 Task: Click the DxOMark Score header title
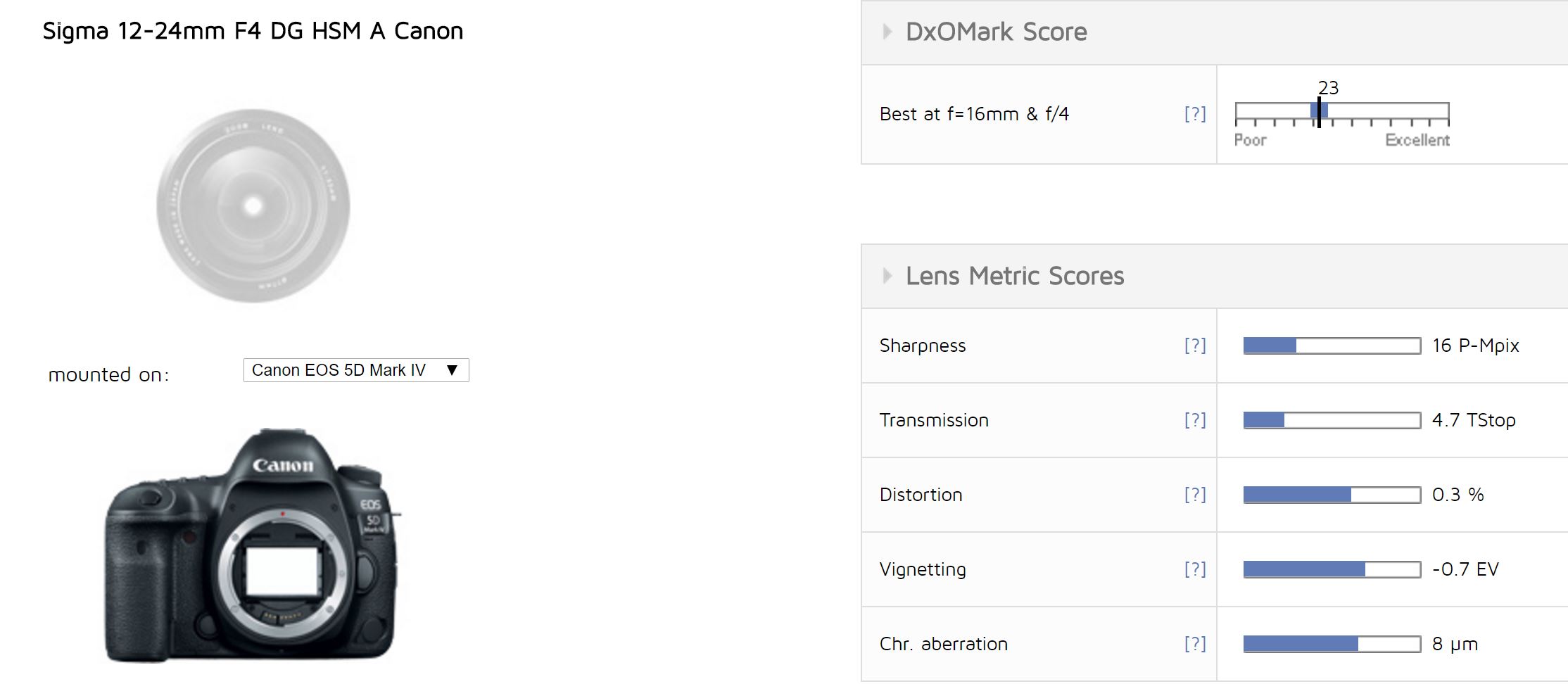pos(996,32)
